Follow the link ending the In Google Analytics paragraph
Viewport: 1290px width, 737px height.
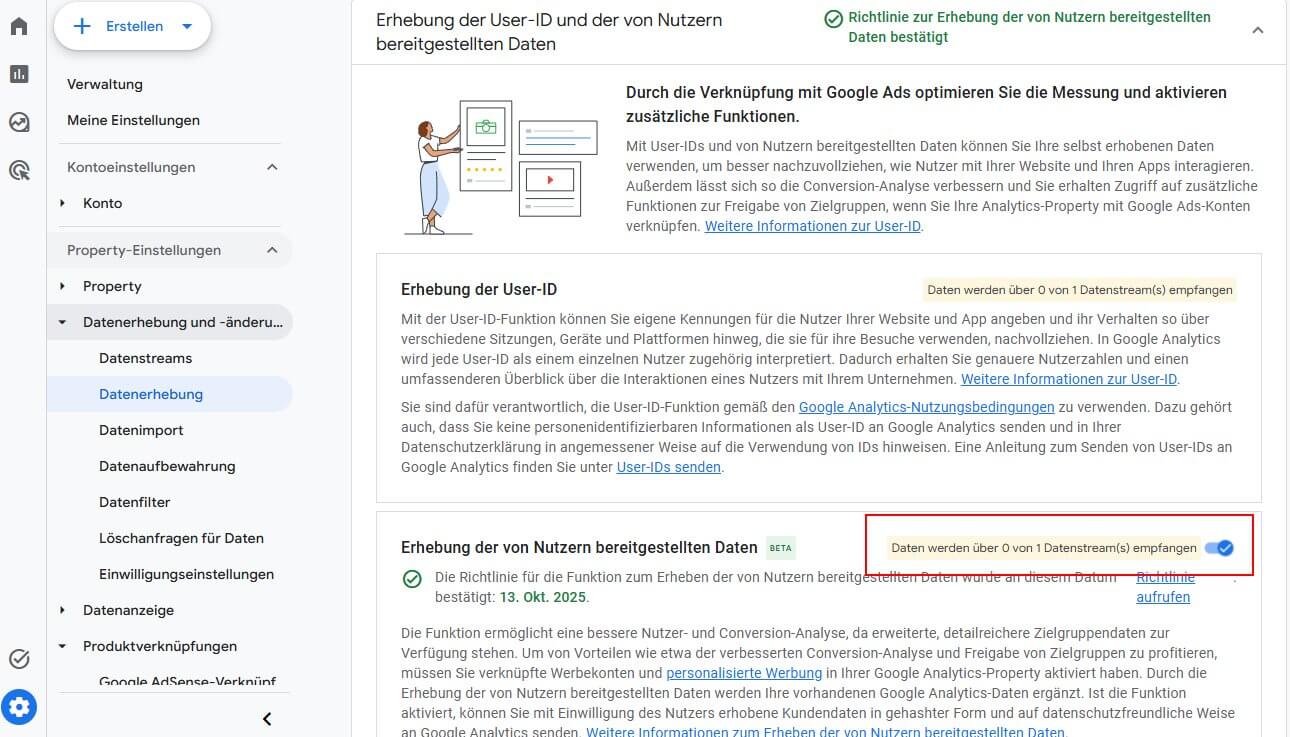pos(1069,379)
